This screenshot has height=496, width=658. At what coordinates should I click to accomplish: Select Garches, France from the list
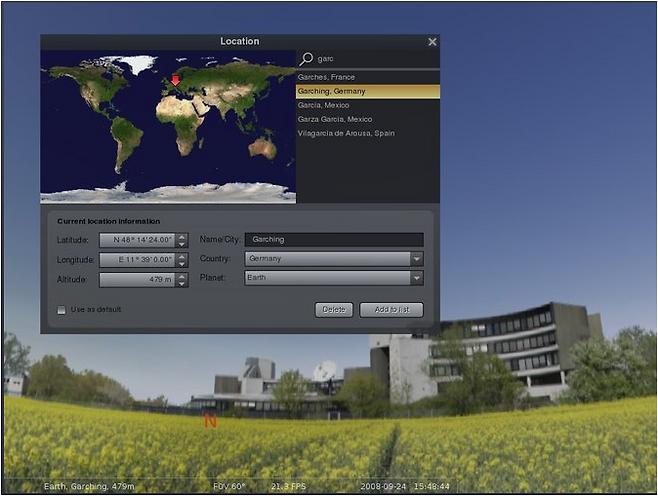click(x=326, y=77)
